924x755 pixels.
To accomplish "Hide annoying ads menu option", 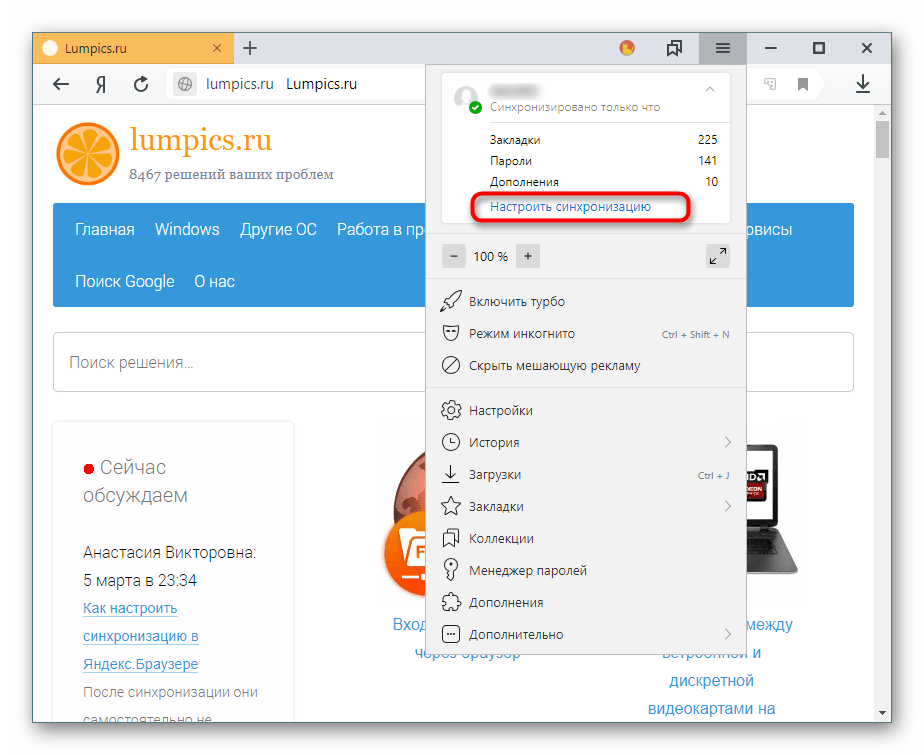I will pyautogui.click(x=554, y=366).
